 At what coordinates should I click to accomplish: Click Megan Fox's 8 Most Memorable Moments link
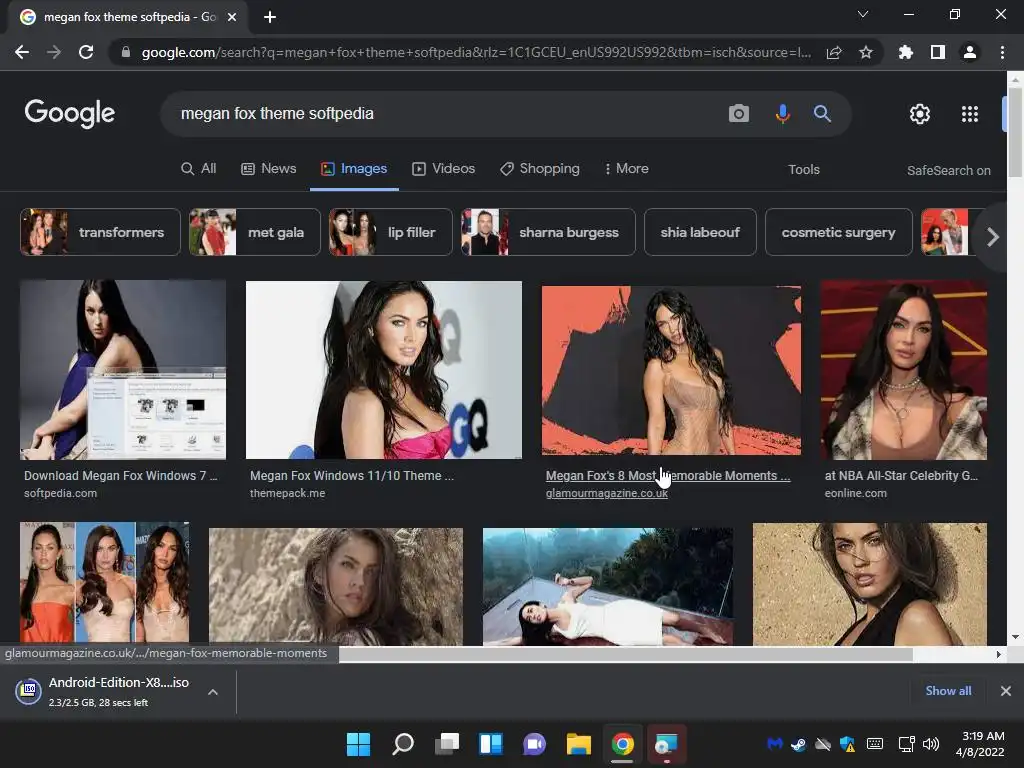(667, 475)
